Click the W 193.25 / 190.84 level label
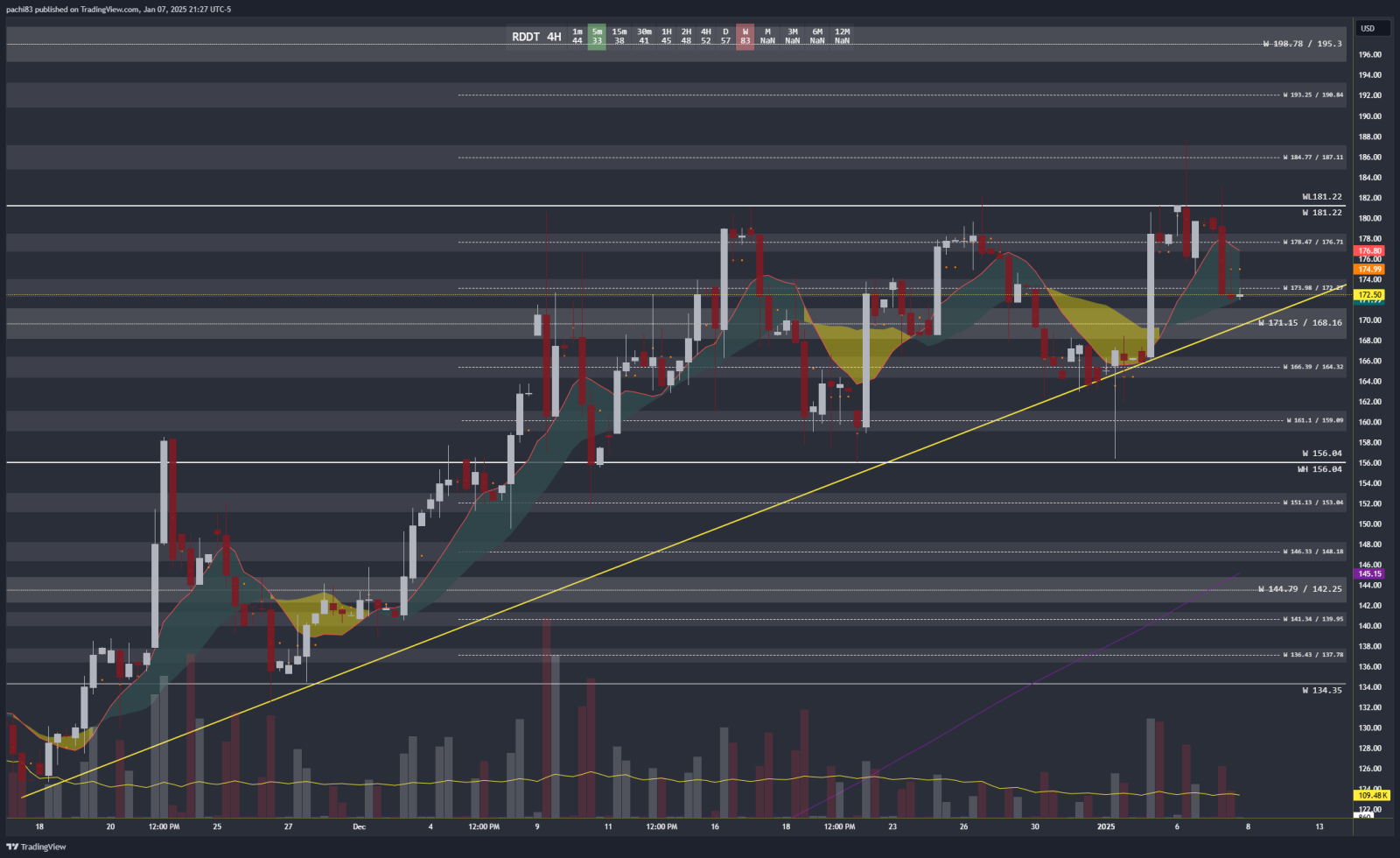Image resolution: width=1400 pixels, height=858 pixels. (x=1313, y=95)
